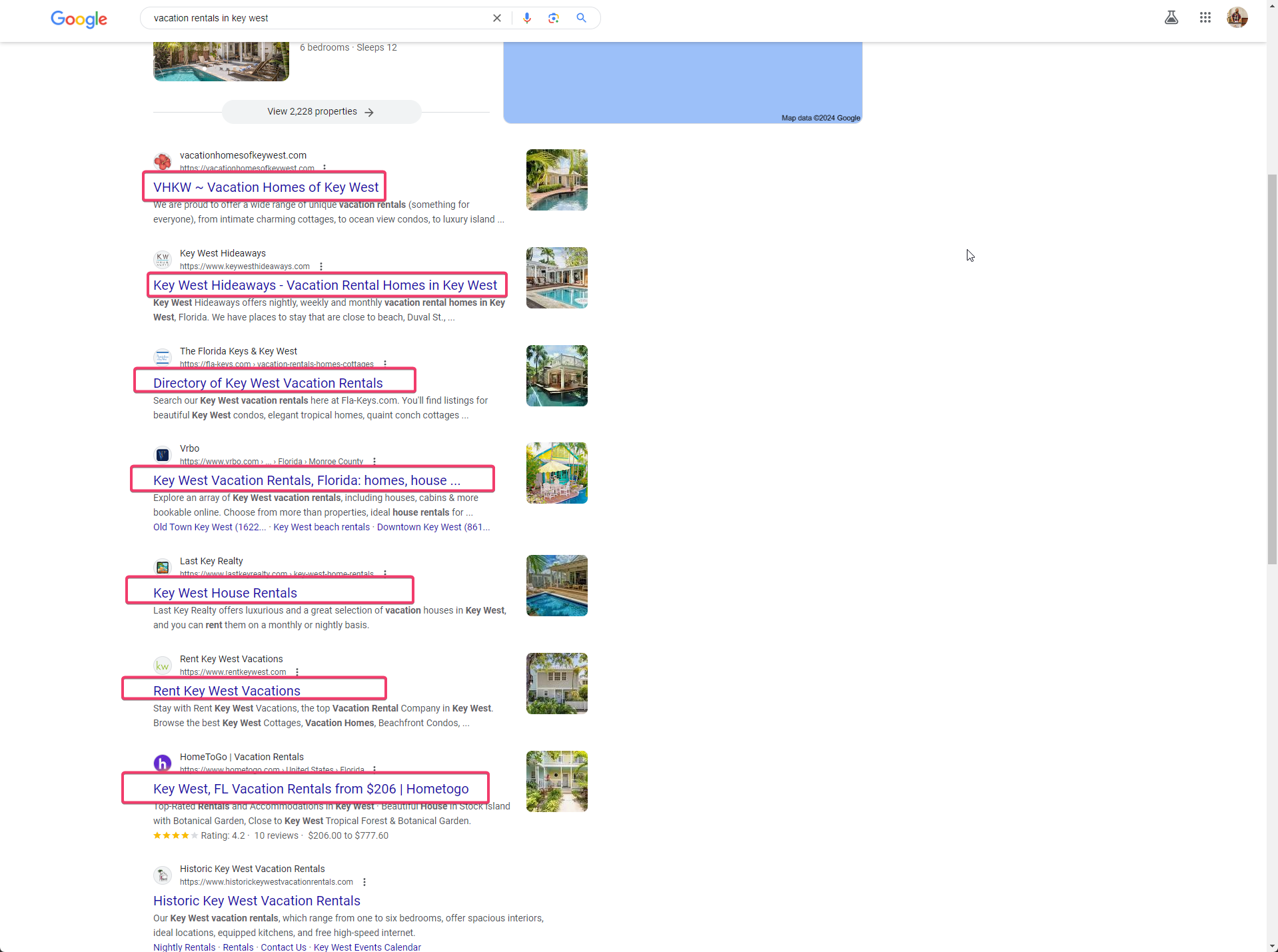Click the scrollbar down arrow
The image size is (1278, 952).
(1272, 946)
